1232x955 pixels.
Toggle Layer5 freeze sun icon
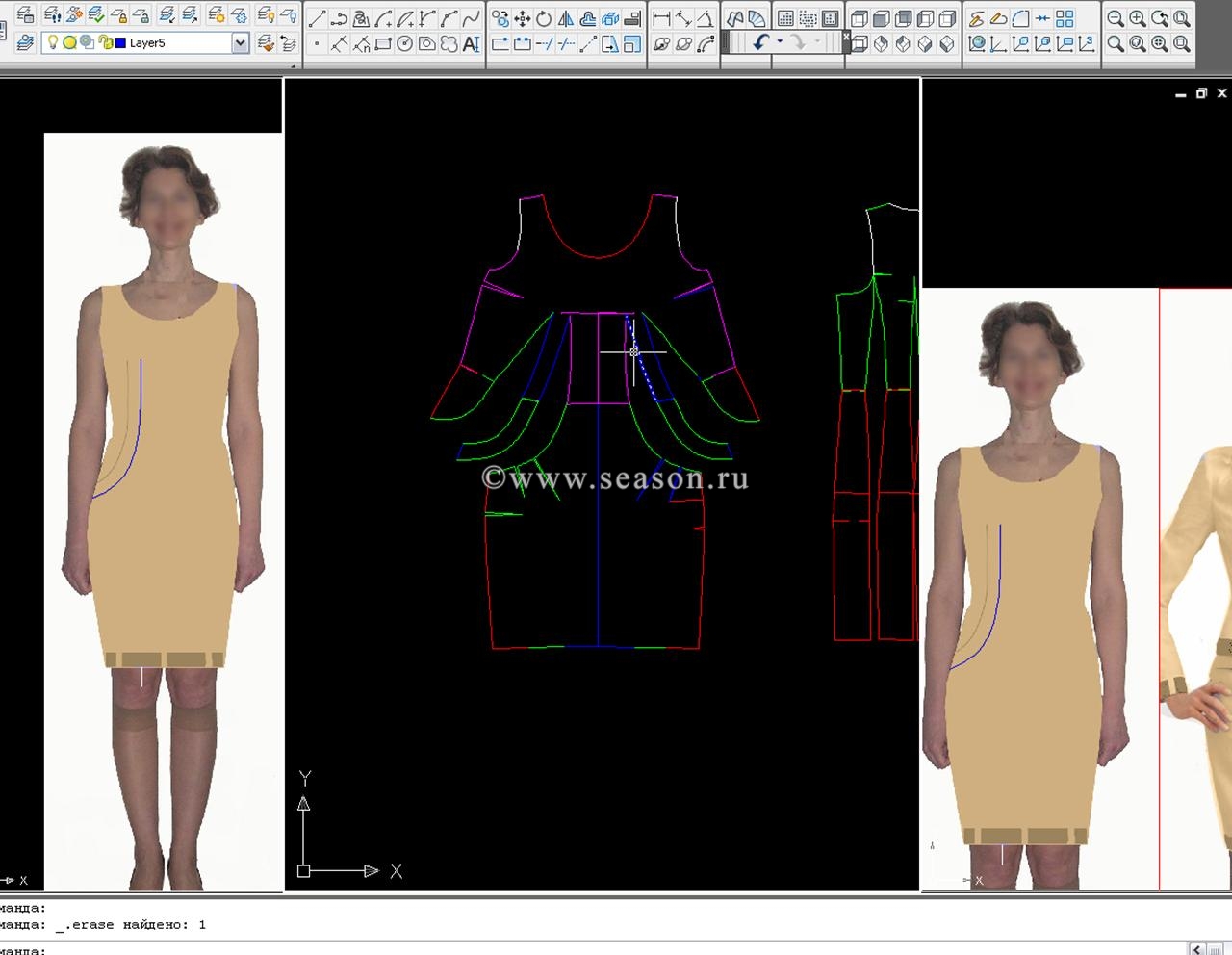pyautogui.click(x=69, y=43)
